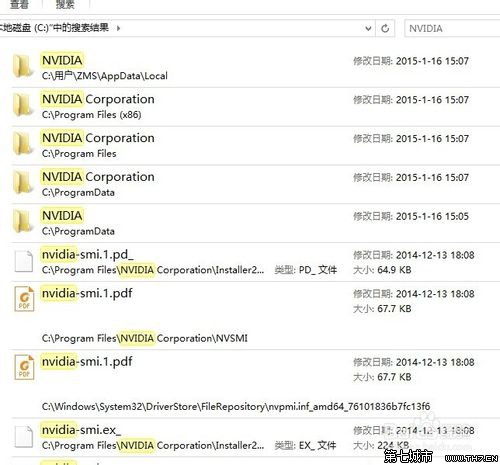Click Installer2 path under nvidia-smi.ex_
The image size is (500, 465).
153,445
